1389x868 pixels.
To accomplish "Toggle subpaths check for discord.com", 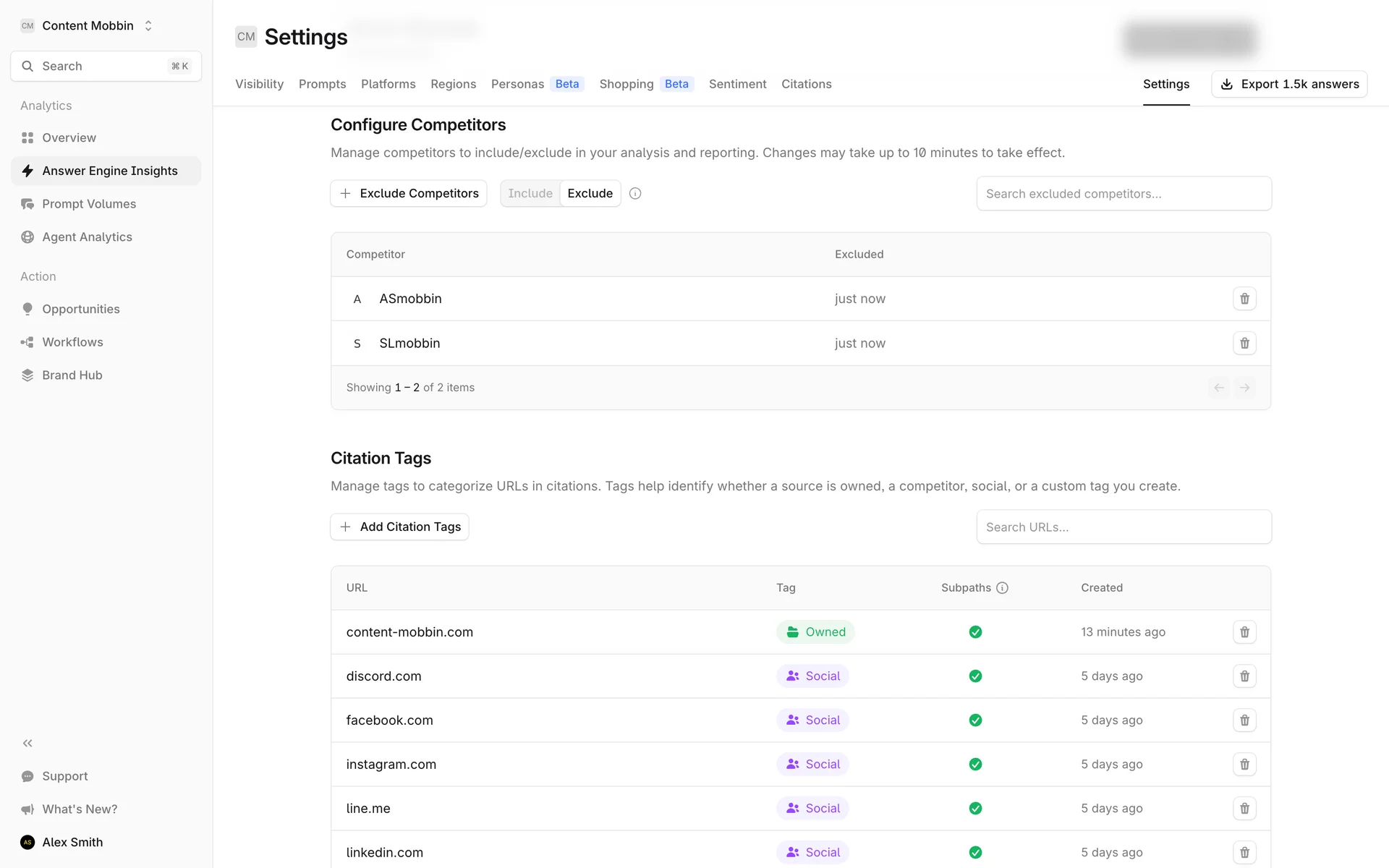I will pos(975,676).
